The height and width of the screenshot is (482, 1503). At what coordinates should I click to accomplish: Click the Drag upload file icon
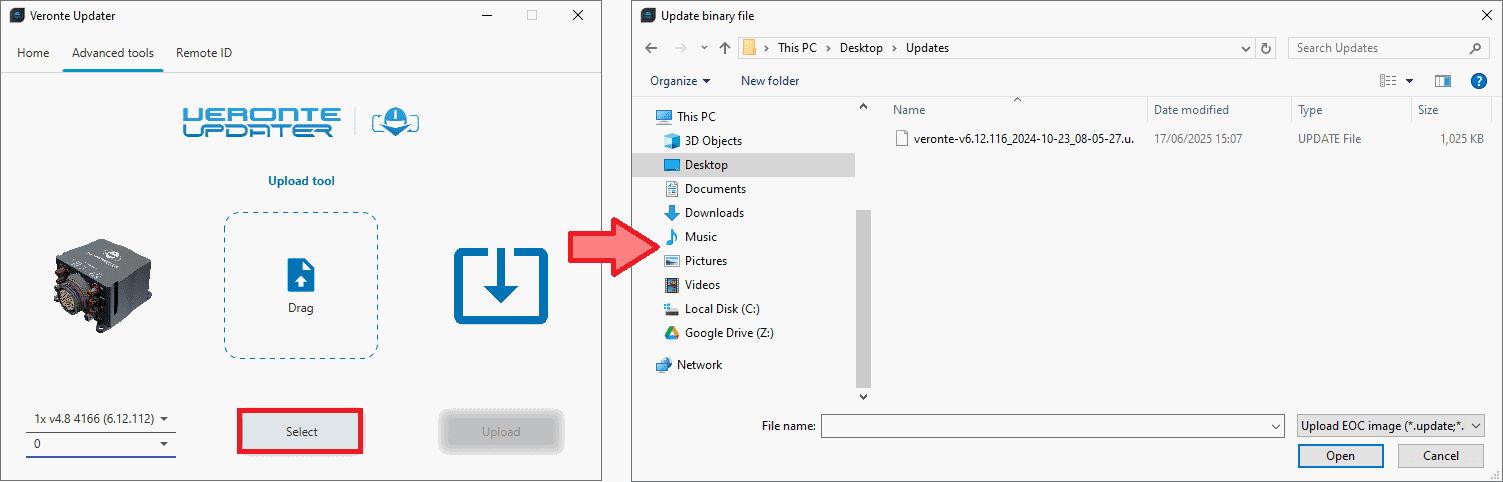coord(301,275)
